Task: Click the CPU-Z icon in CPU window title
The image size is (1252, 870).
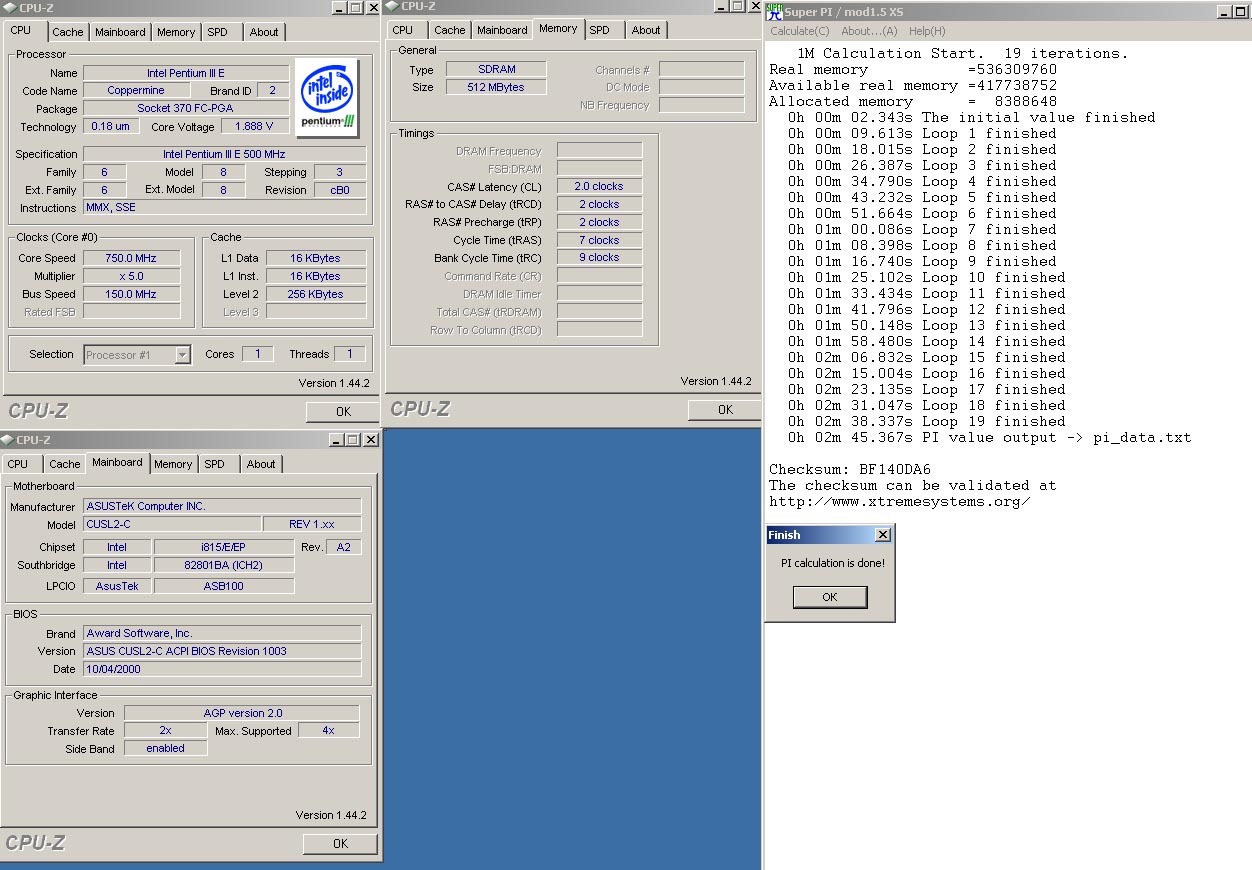Action: coord(9,8)
